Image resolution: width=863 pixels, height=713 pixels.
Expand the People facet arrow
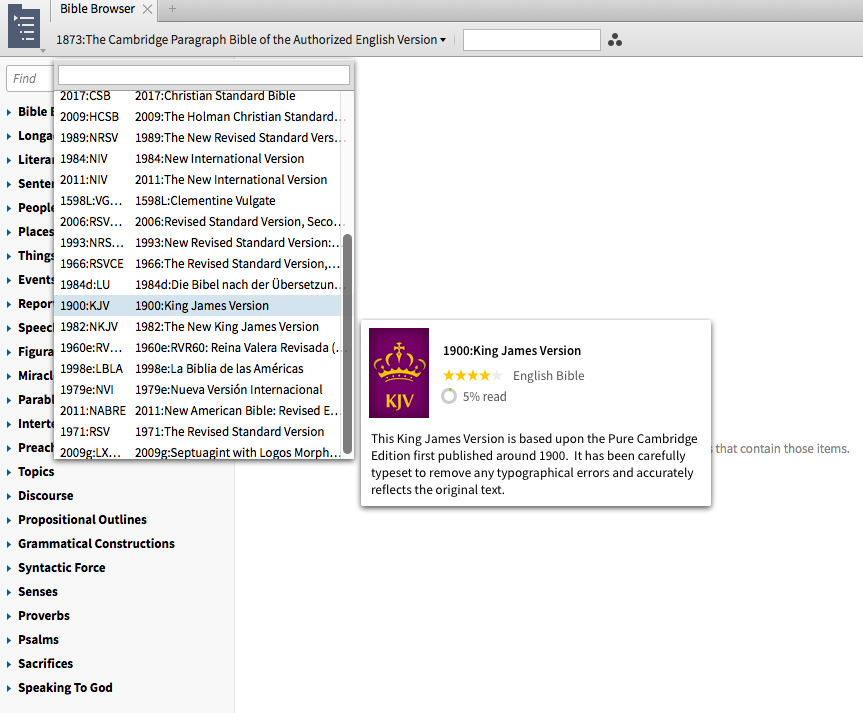pos(9,208)
